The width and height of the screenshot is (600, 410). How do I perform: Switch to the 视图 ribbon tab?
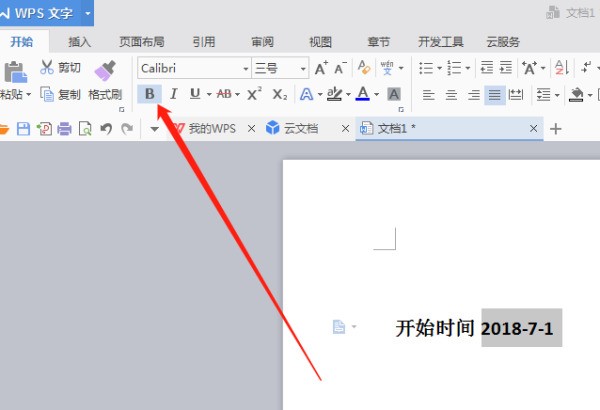320,42
